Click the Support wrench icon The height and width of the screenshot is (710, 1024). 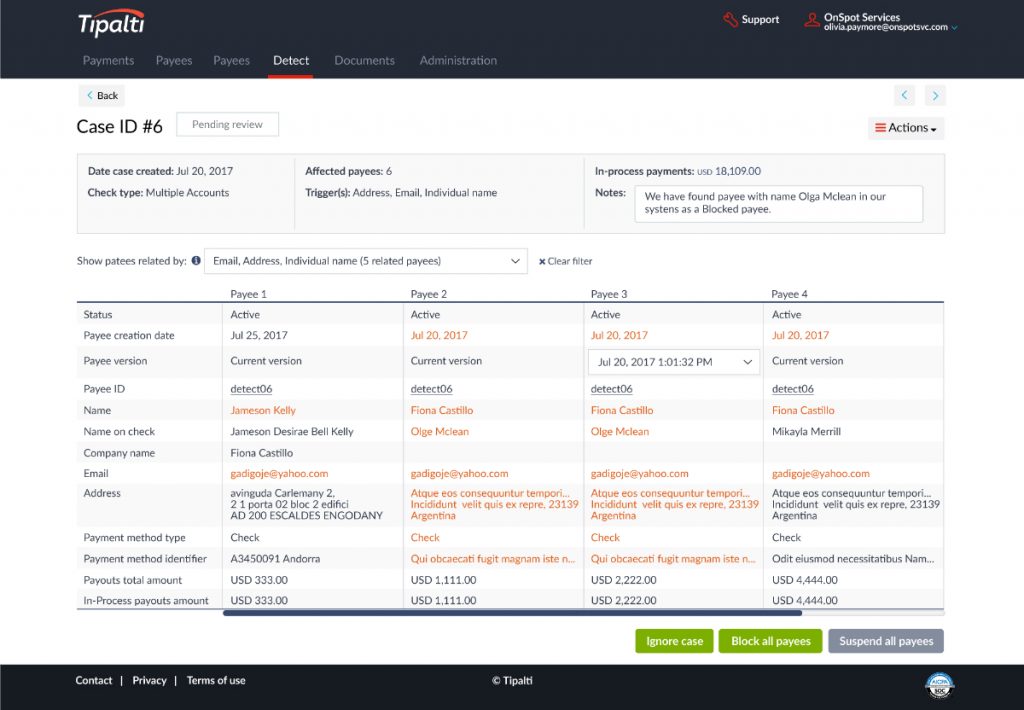729,19
